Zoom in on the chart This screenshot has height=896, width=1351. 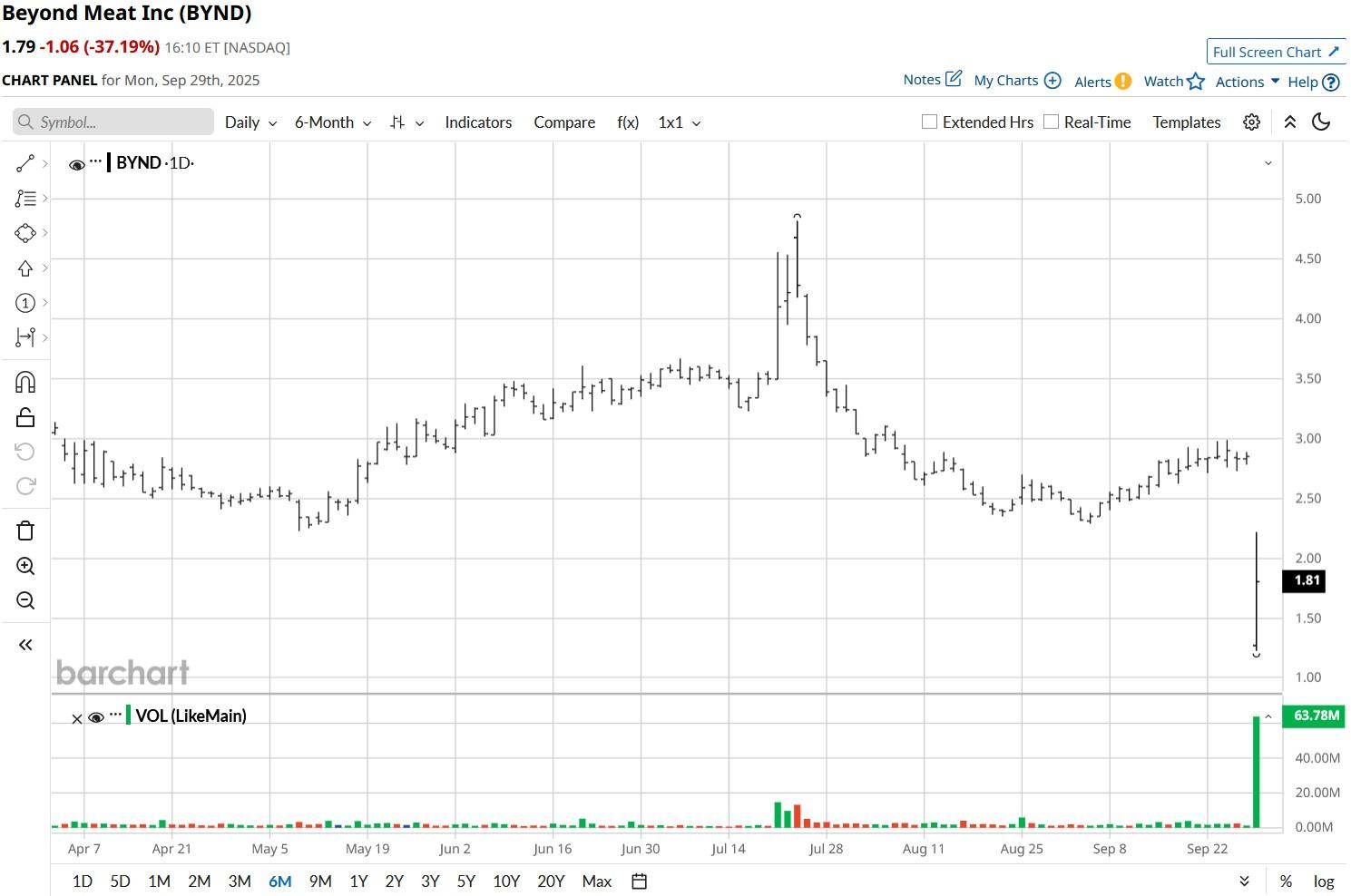25,567
